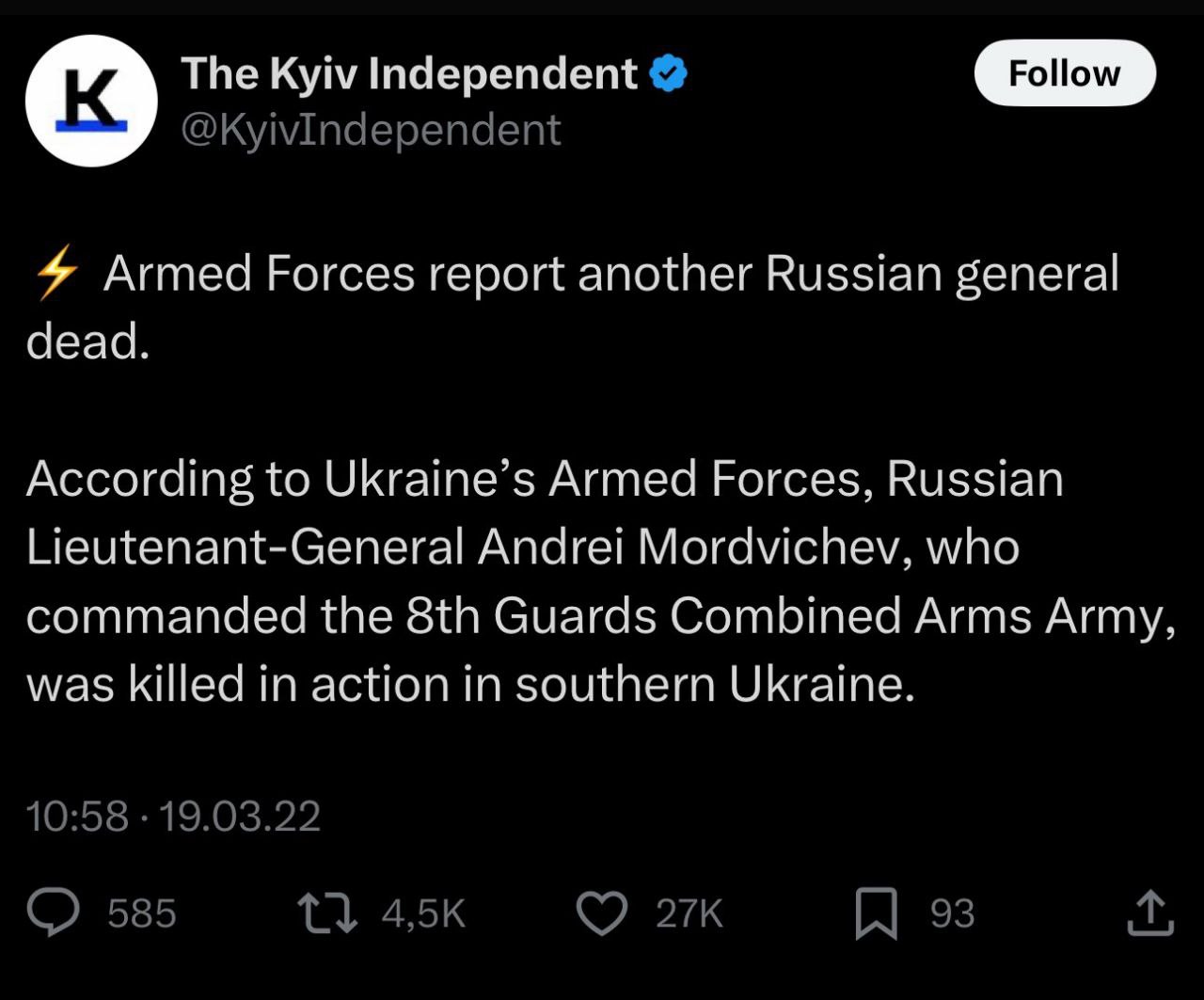Visit the @KyivIndependent handle link
1204x1000 pixels.
pos(371,130)
